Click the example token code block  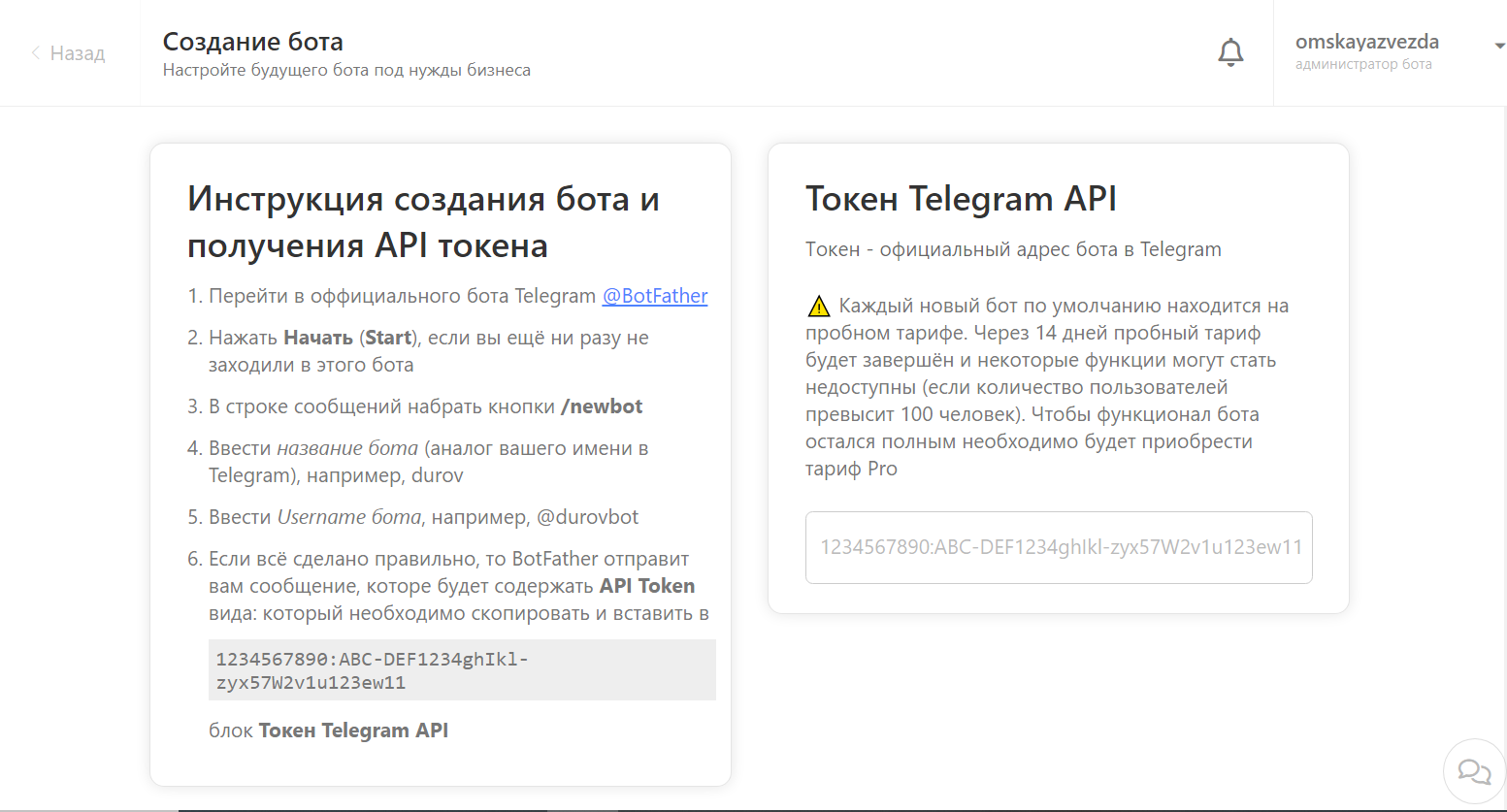pyautogui.click(x=462, y=670)
